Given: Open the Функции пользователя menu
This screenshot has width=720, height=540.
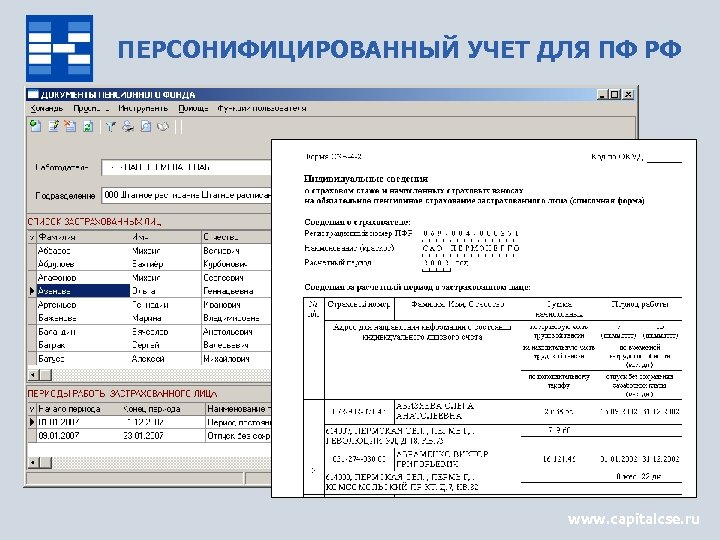Looking at the screenshot, I should 262,109.
